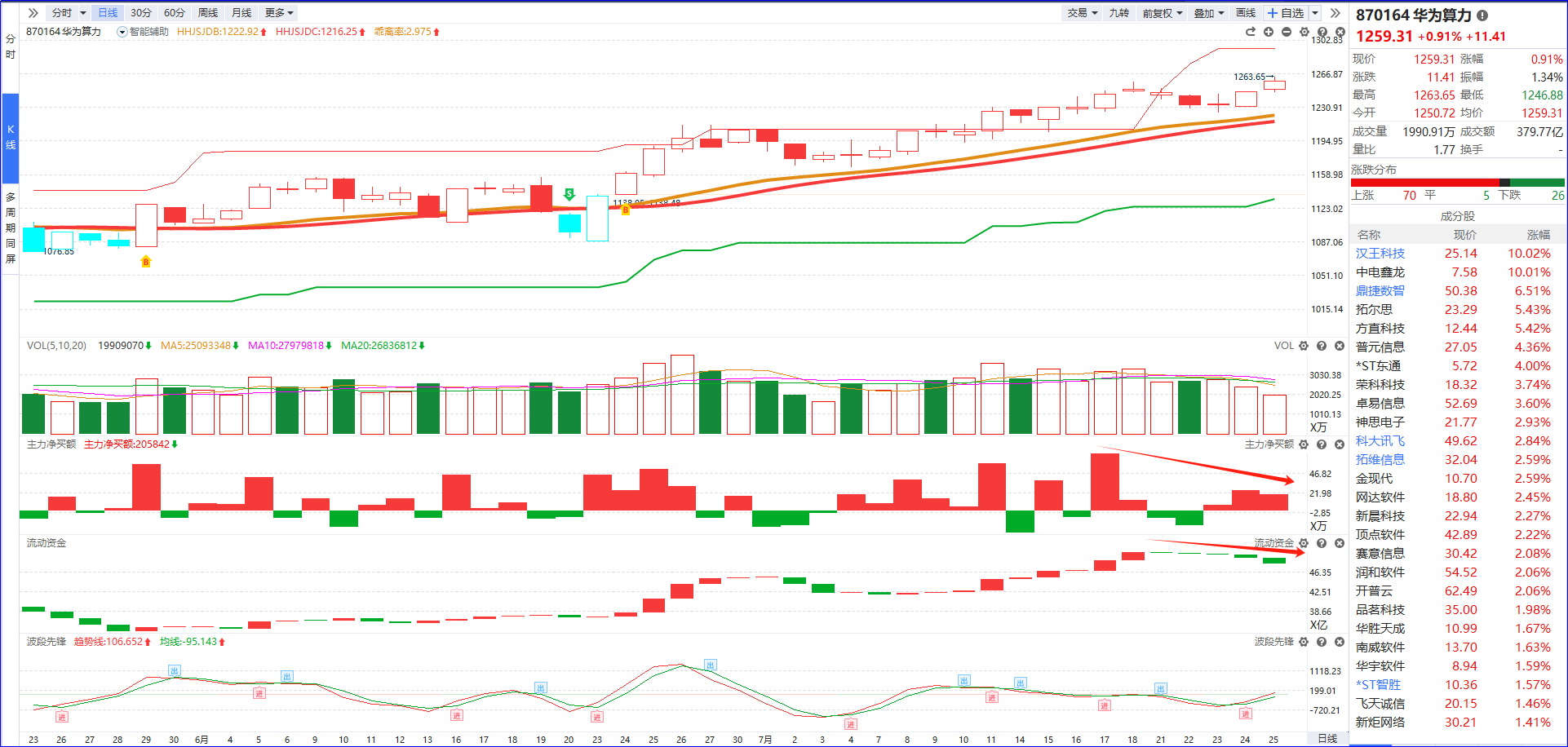This screenshot has width=1568, height=747.
Task: Zoom in the K-line chart with plus icon
Action: [x=1269, y=32]
